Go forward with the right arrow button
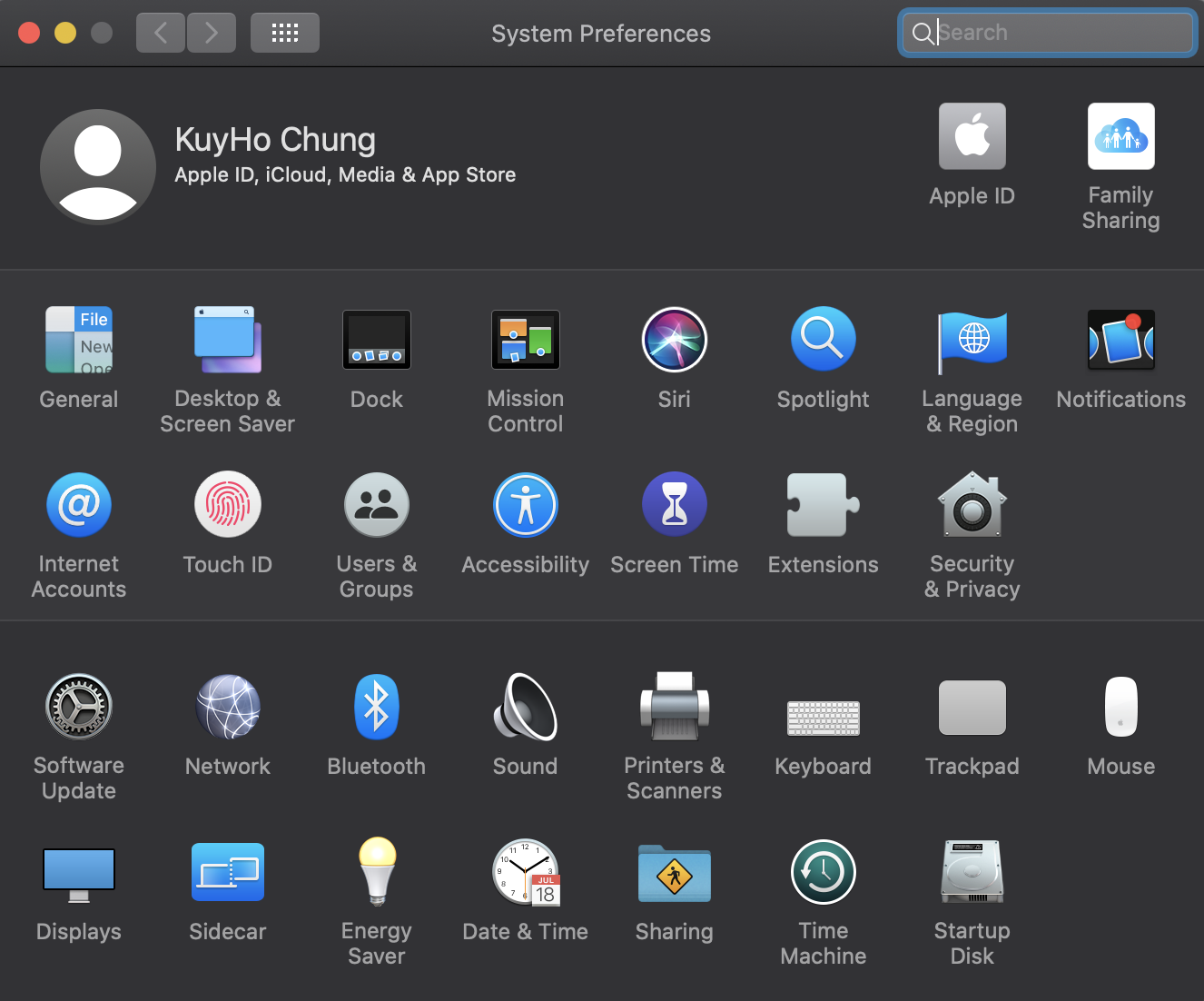Viewport: 1204px width, 1001px height. pos(212,33)
